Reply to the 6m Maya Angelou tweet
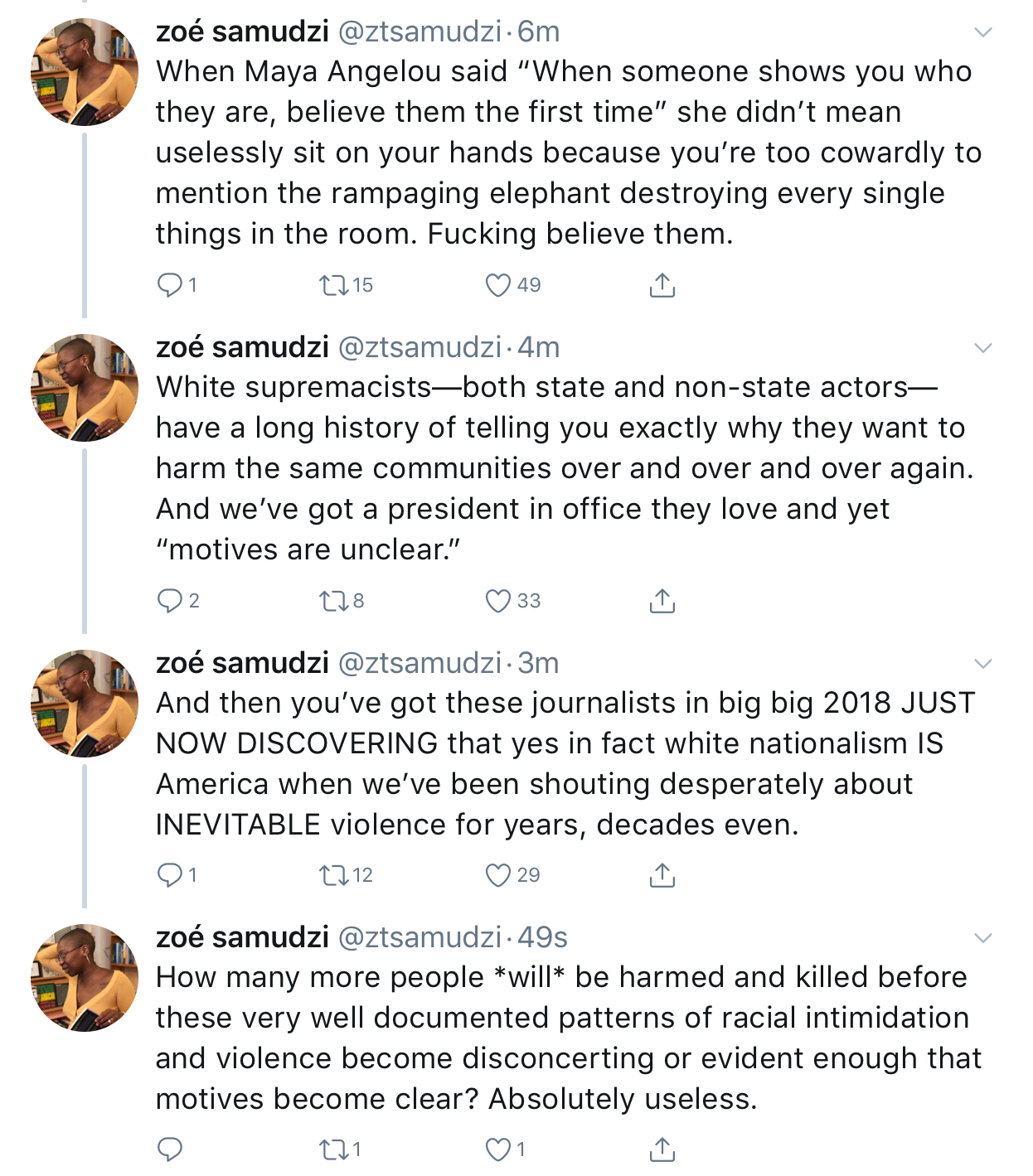The height and width of the screenshot is (1176, 1033). (170, 285)
